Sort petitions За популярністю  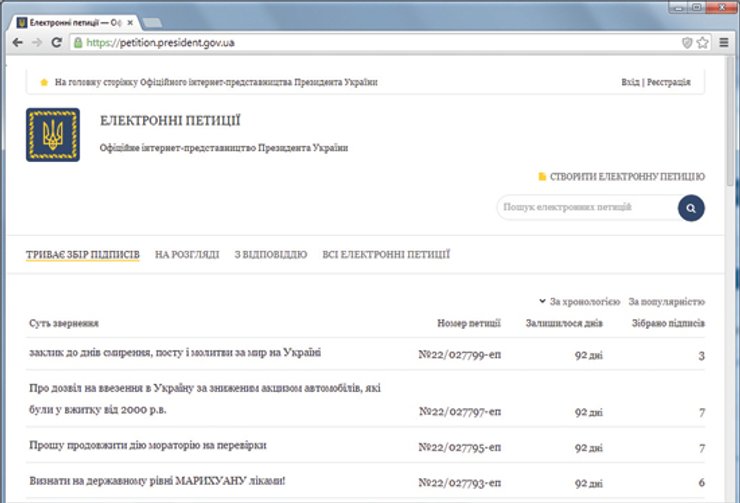tap(666, 301)
